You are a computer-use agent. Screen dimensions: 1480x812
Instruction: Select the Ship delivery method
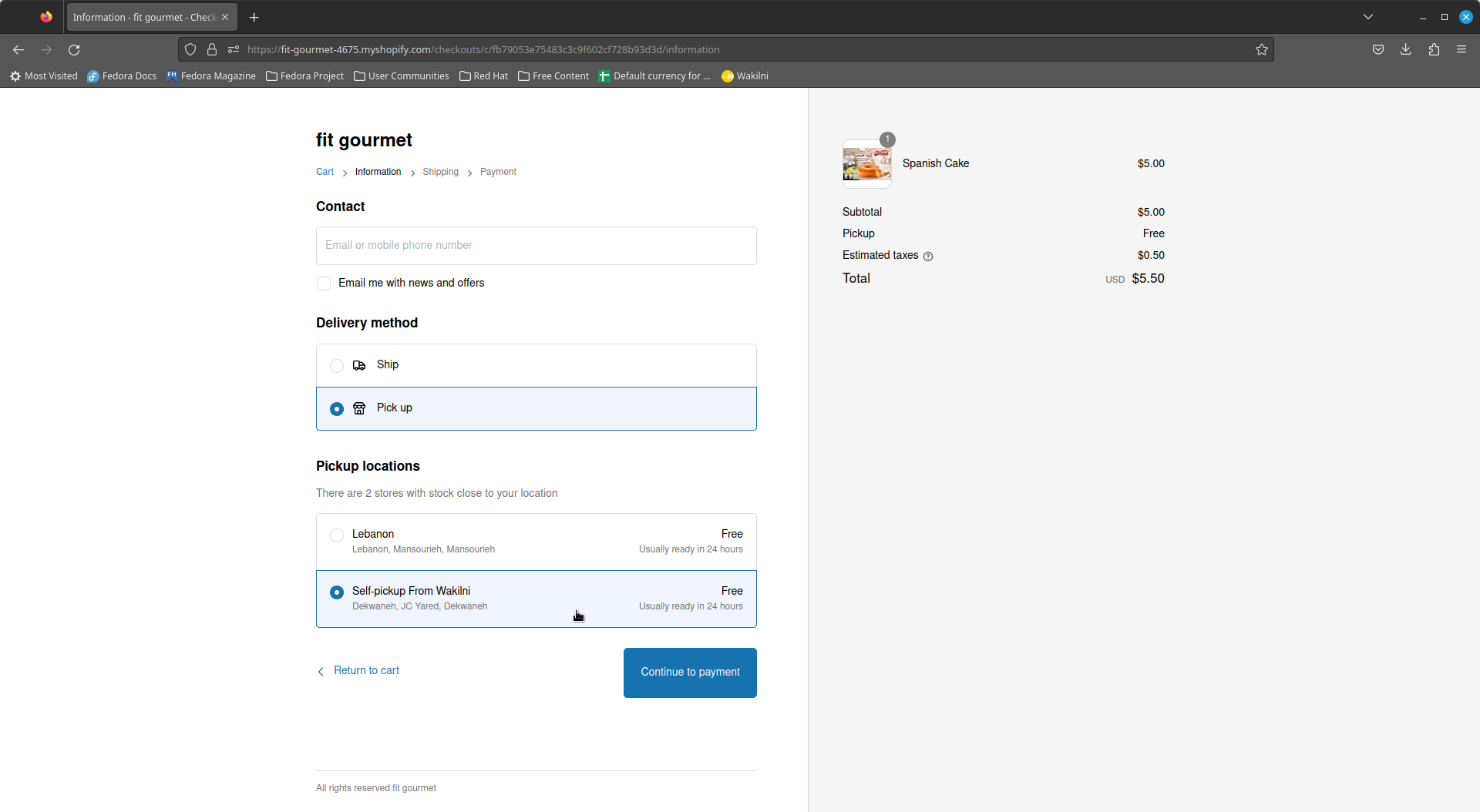coord(337,366)
